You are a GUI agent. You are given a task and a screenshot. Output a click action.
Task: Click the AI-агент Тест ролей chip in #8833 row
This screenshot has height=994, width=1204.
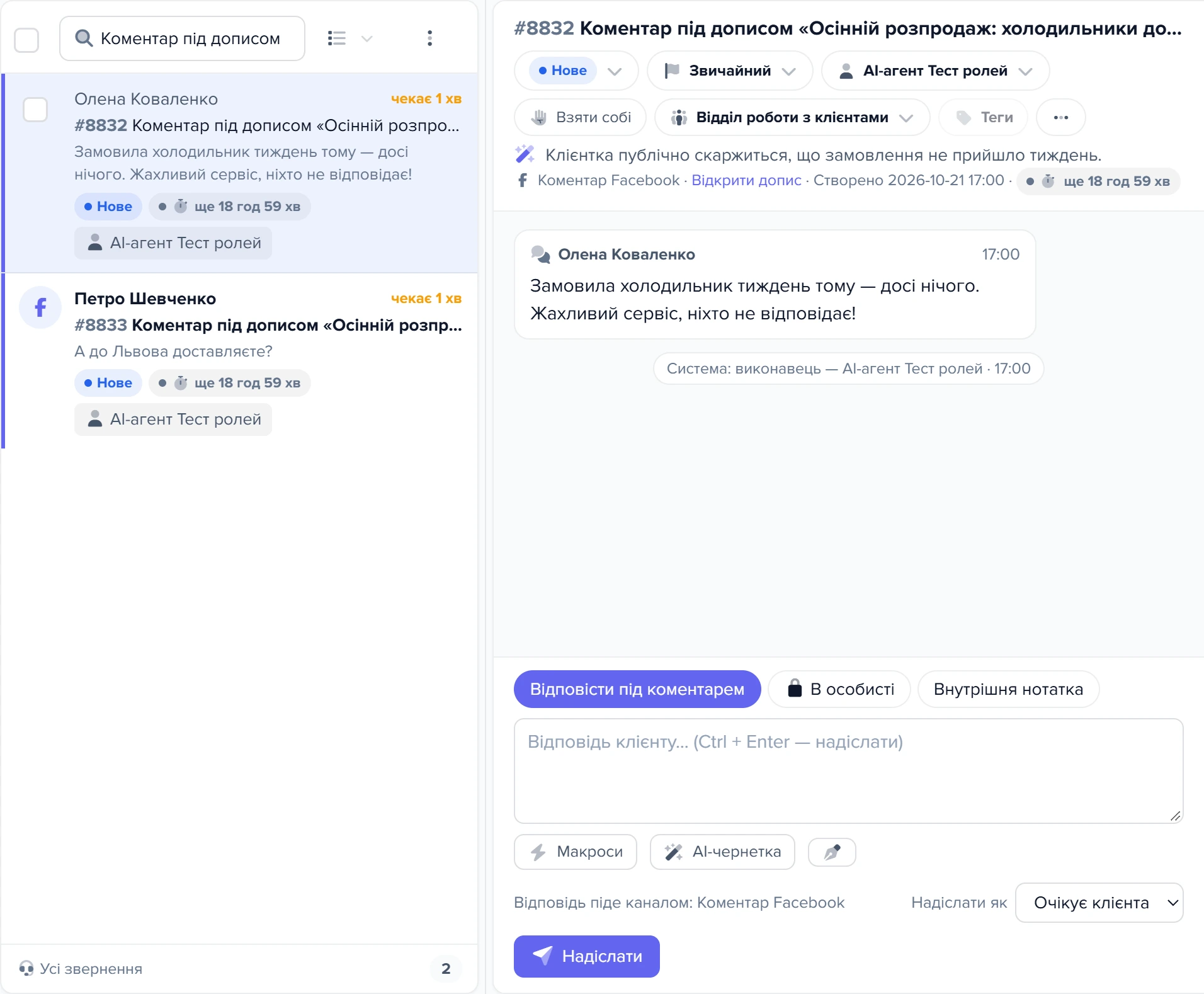(173, 420)
